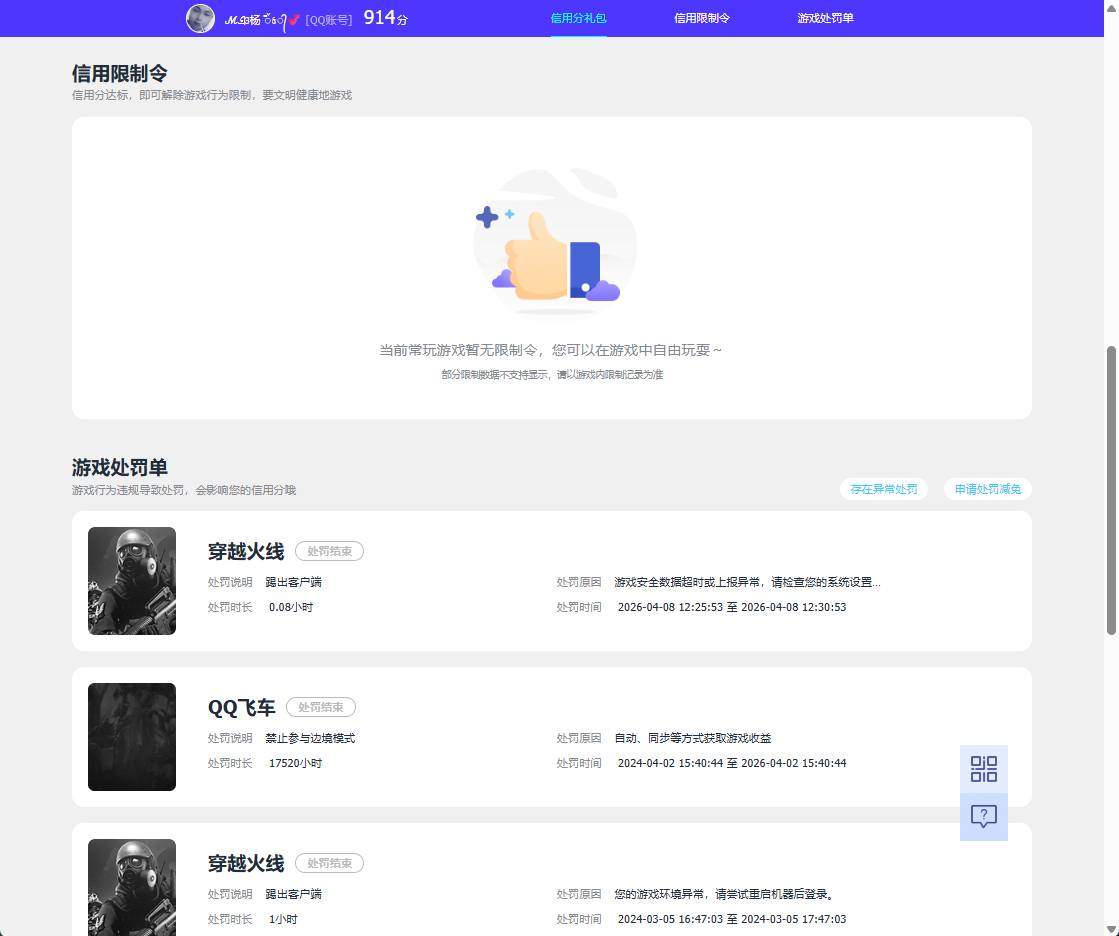Image resolution: width=1119 pixels, height=936 pixels.
Task: Click the 信用限制令 section heading
Action: [x=119, y=73]
